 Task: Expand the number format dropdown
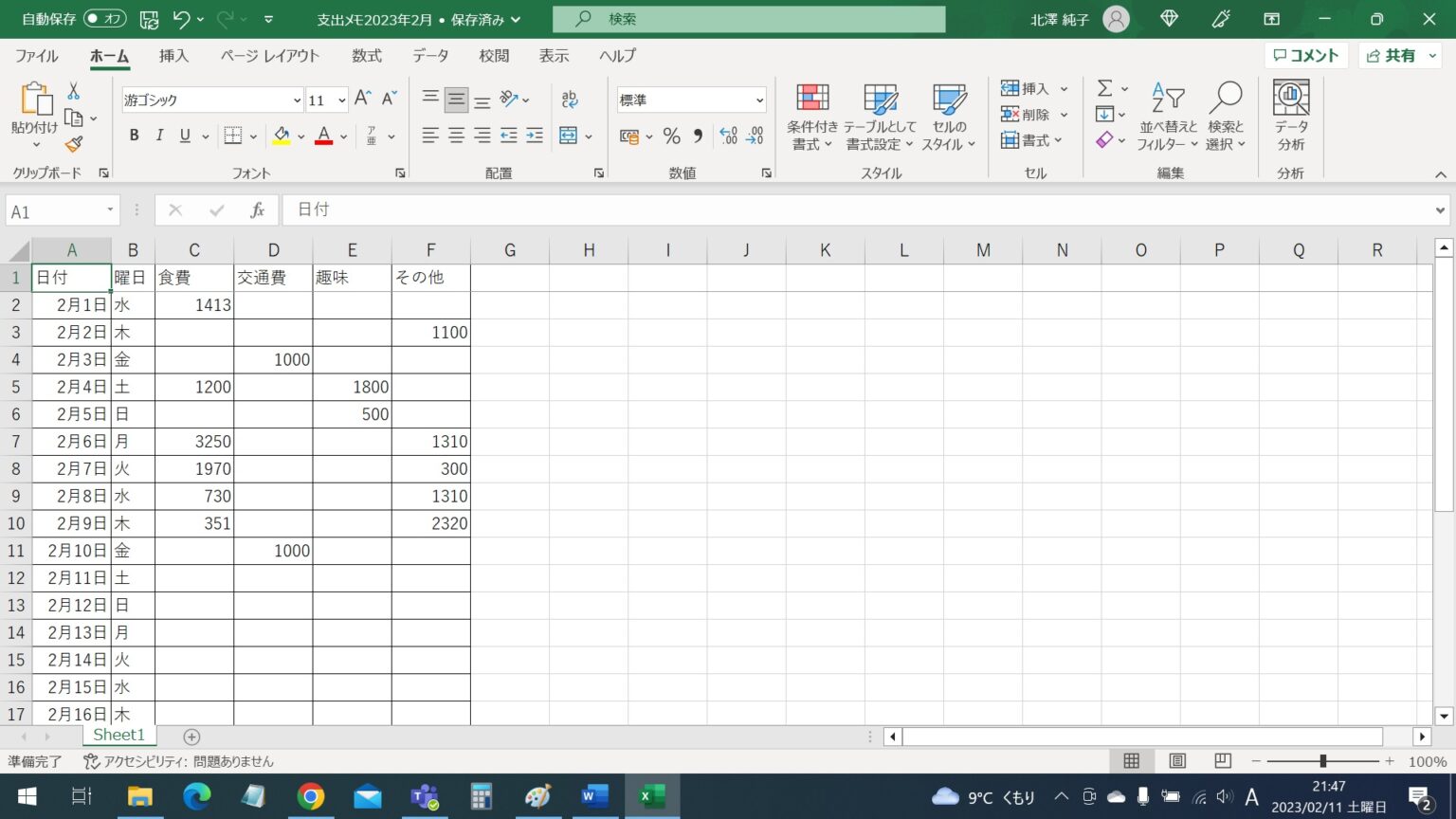(759, 100)
